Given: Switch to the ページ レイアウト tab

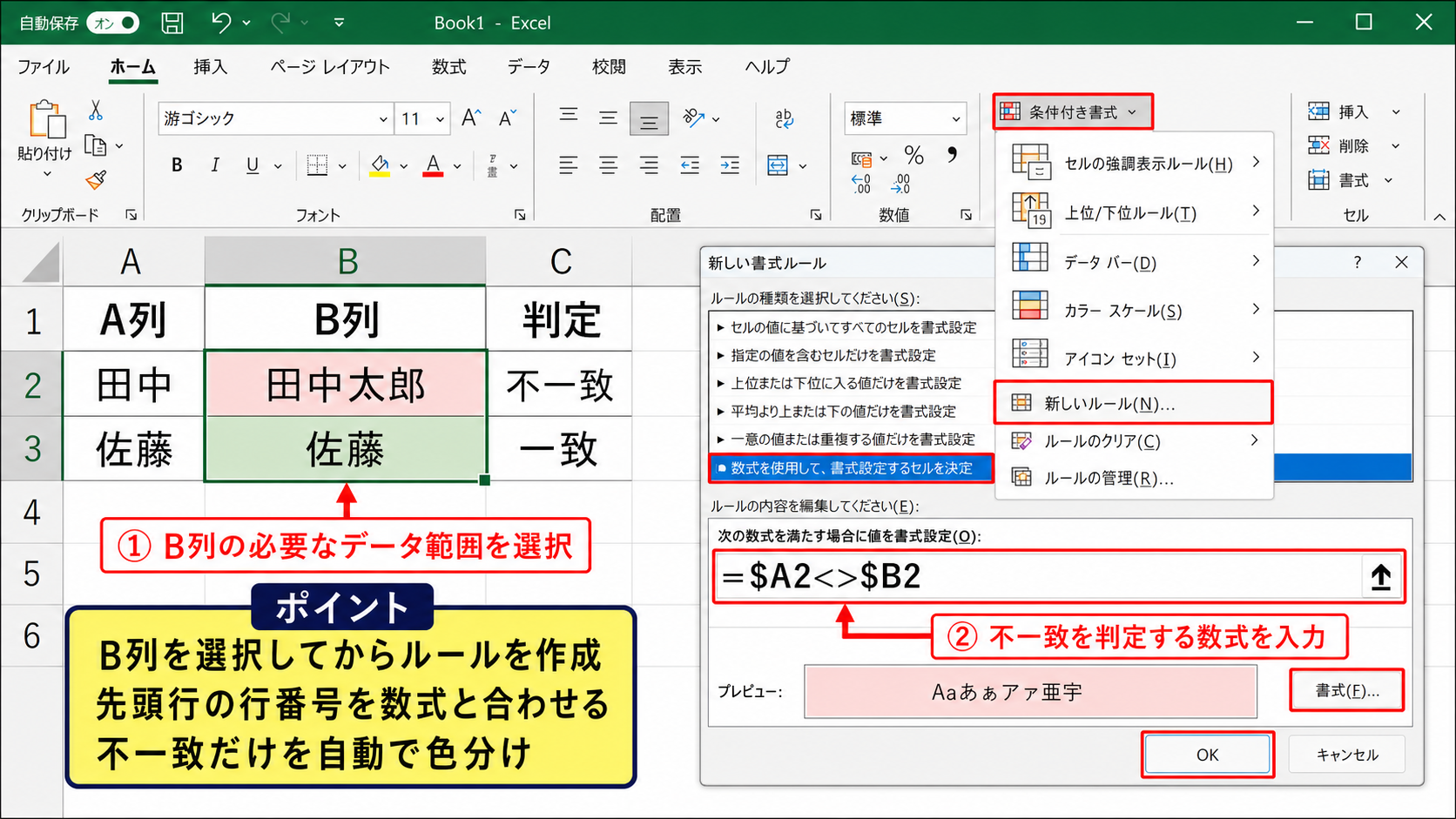Looking at the screenshot, I should point(330,67).
